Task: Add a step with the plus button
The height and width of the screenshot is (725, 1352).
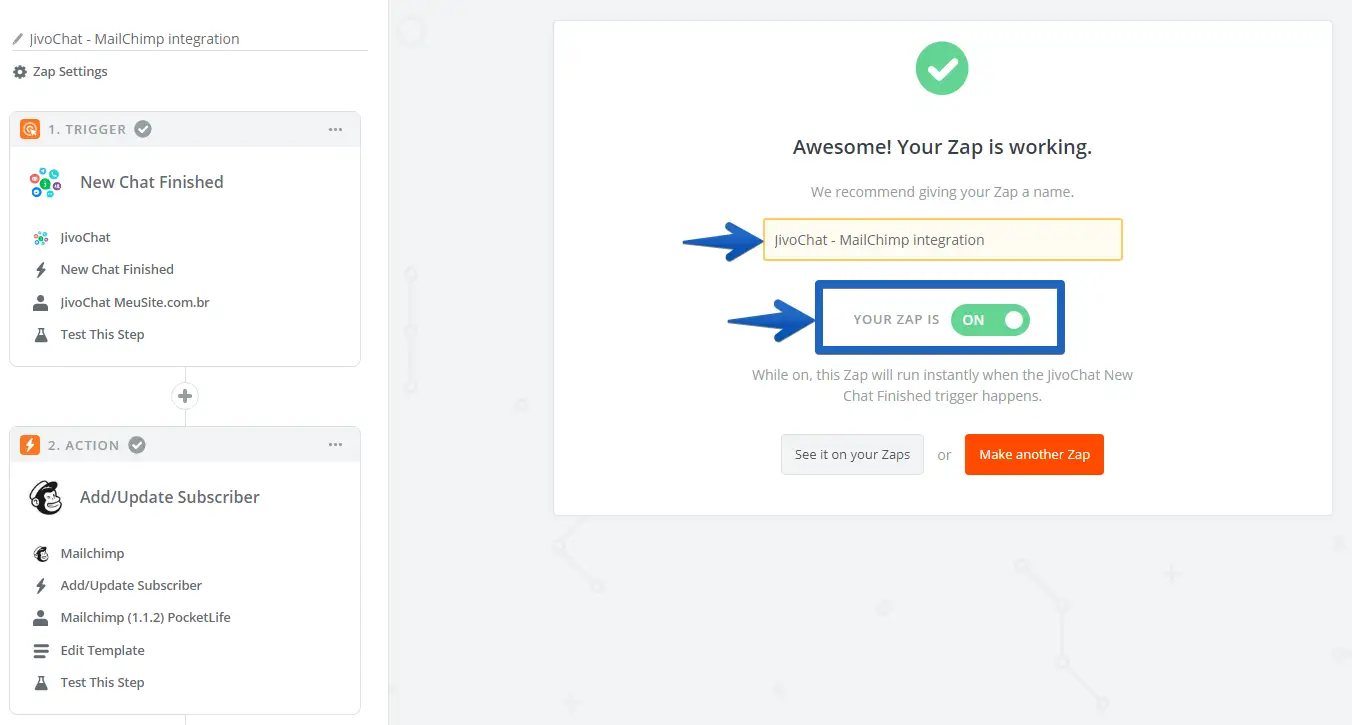Action: click(185, 396)
